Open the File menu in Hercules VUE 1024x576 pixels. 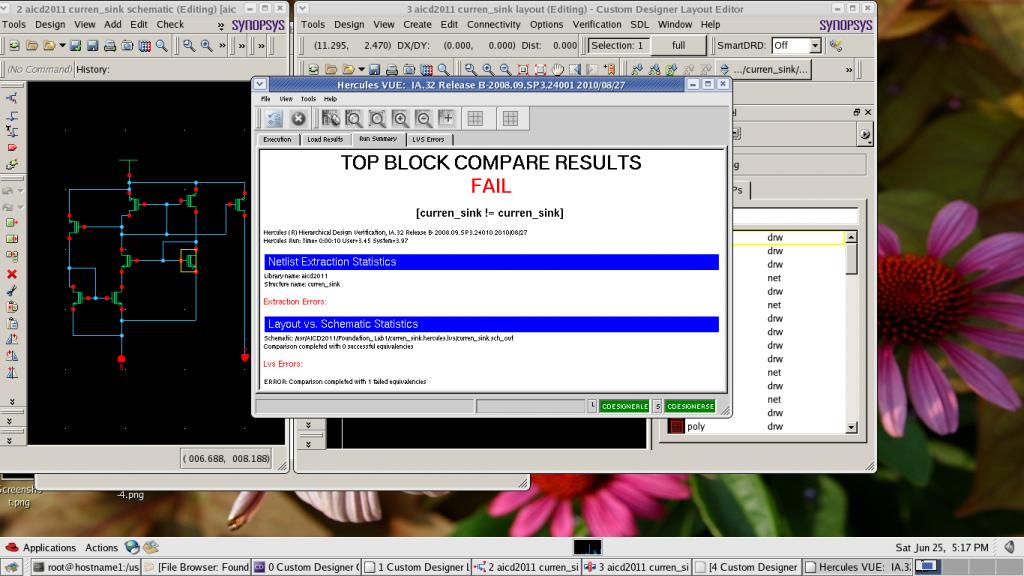pyautogui.click(x=265, y=99)
